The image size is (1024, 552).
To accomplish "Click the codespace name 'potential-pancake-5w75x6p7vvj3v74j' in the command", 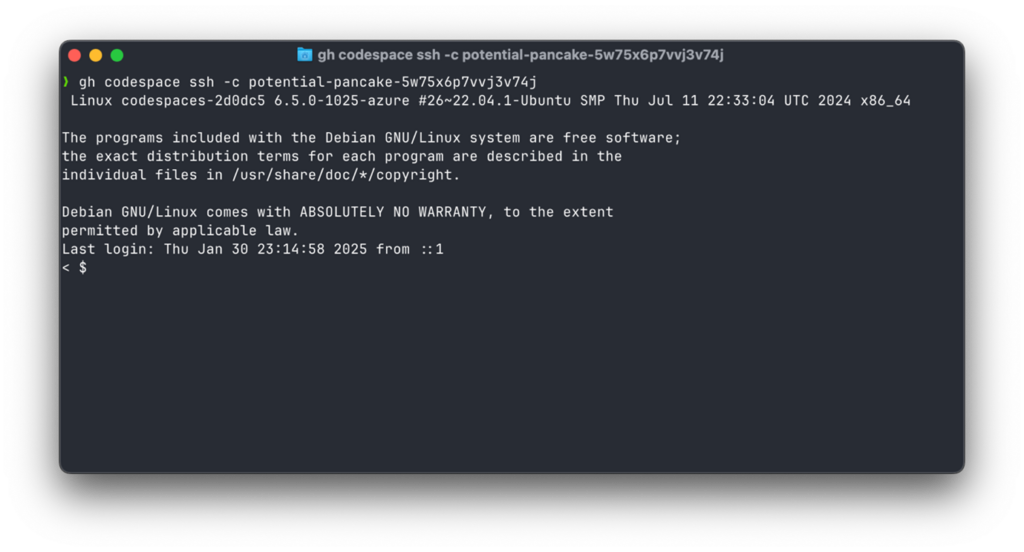I will [392, 82].
